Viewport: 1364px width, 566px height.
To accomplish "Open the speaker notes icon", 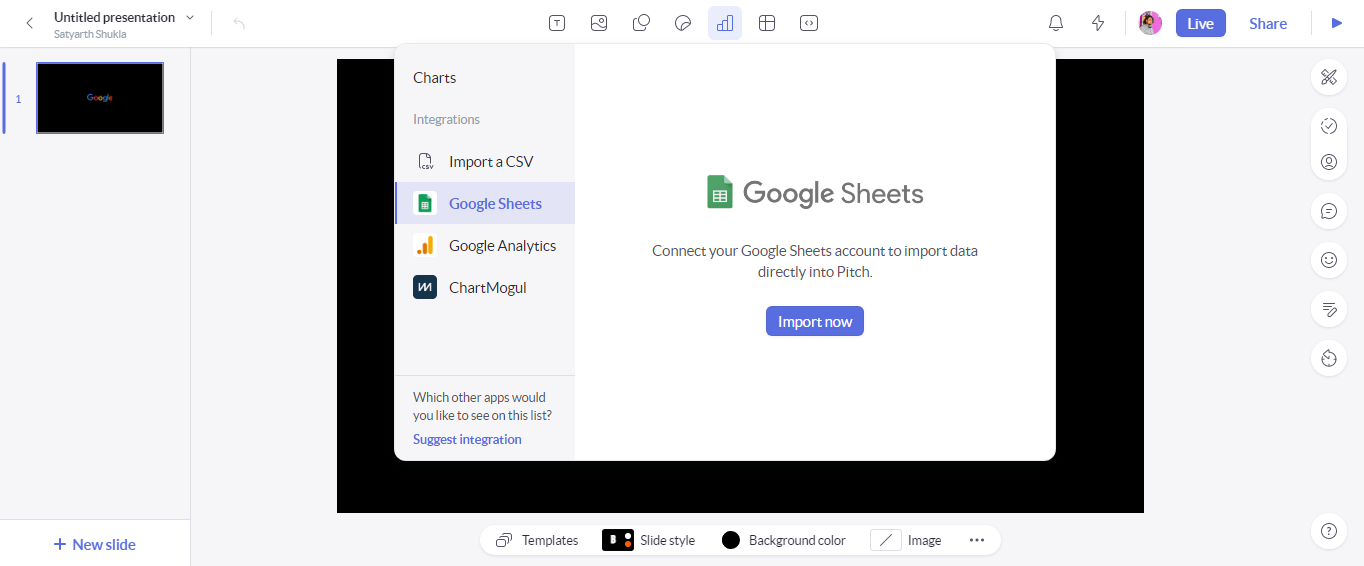I will click(x=1328, y=309).
